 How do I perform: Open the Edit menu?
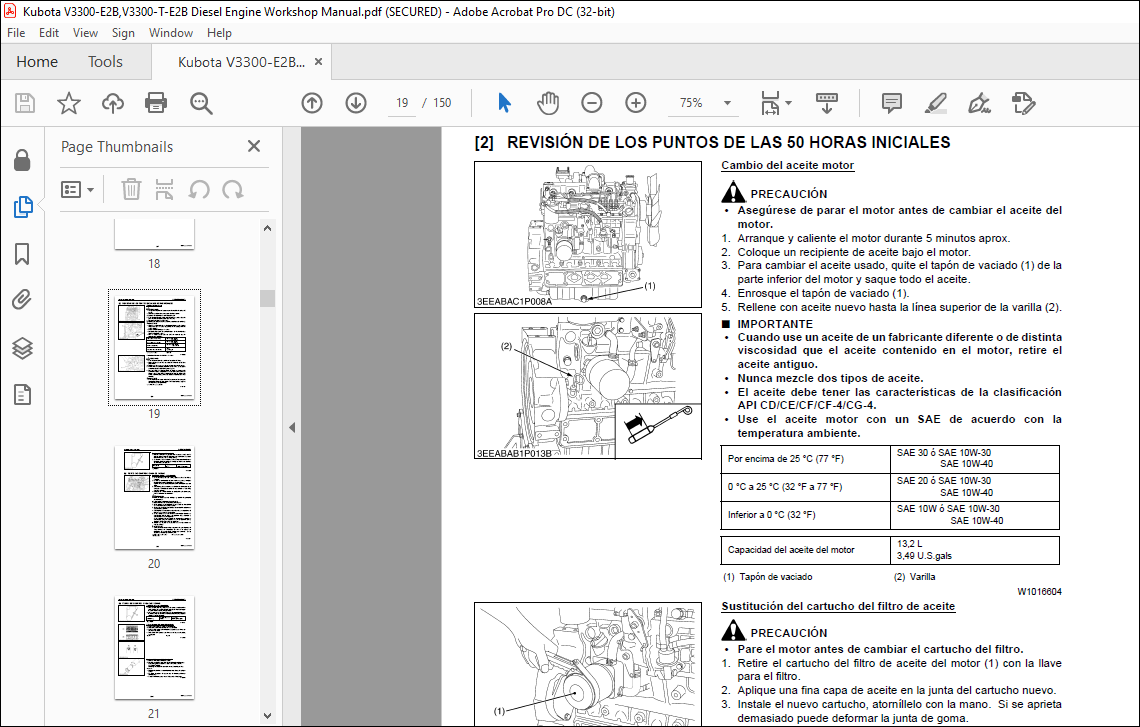(49, 33)
